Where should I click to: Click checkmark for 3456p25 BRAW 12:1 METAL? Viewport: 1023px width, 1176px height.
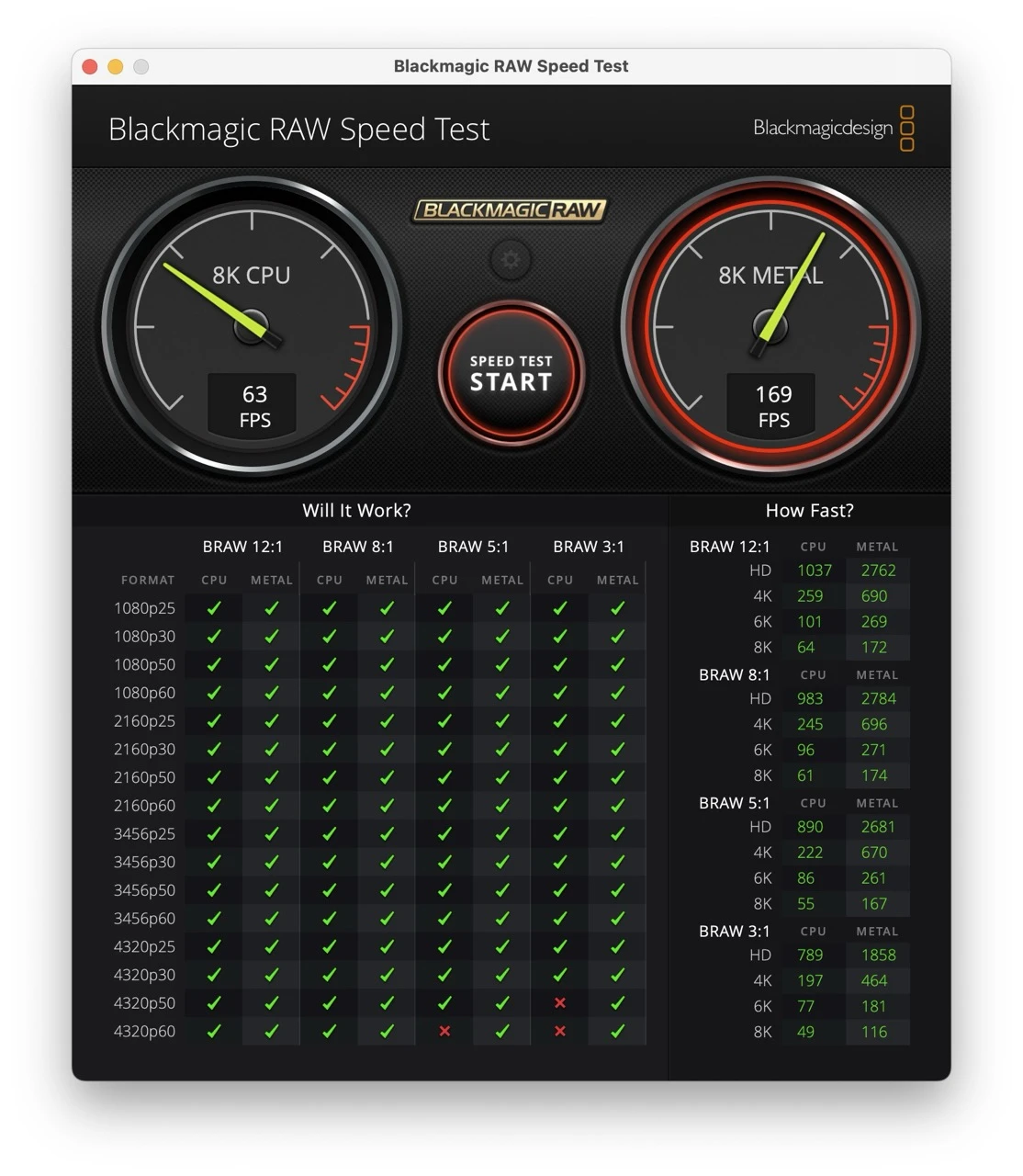coord(272,833)
